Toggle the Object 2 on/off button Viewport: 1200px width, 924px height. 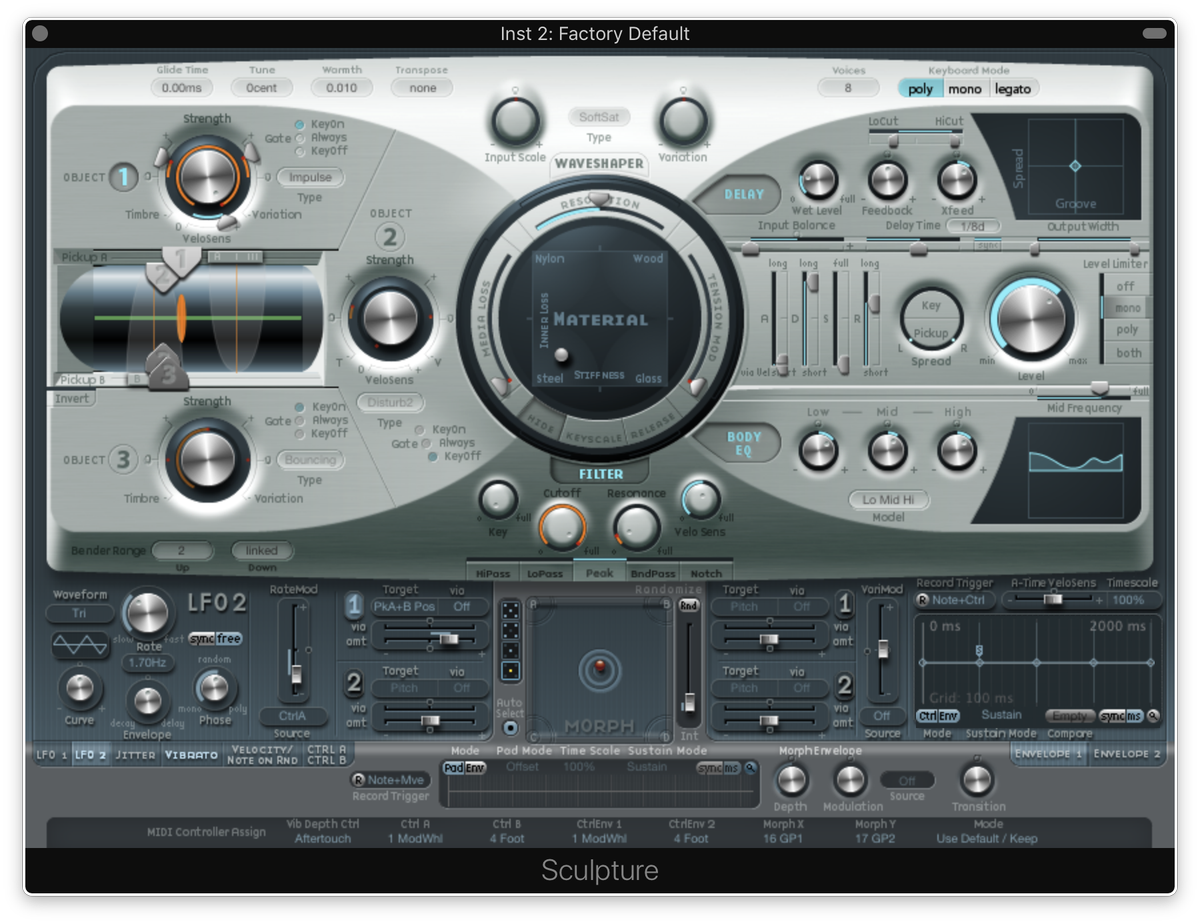(390, 237)
